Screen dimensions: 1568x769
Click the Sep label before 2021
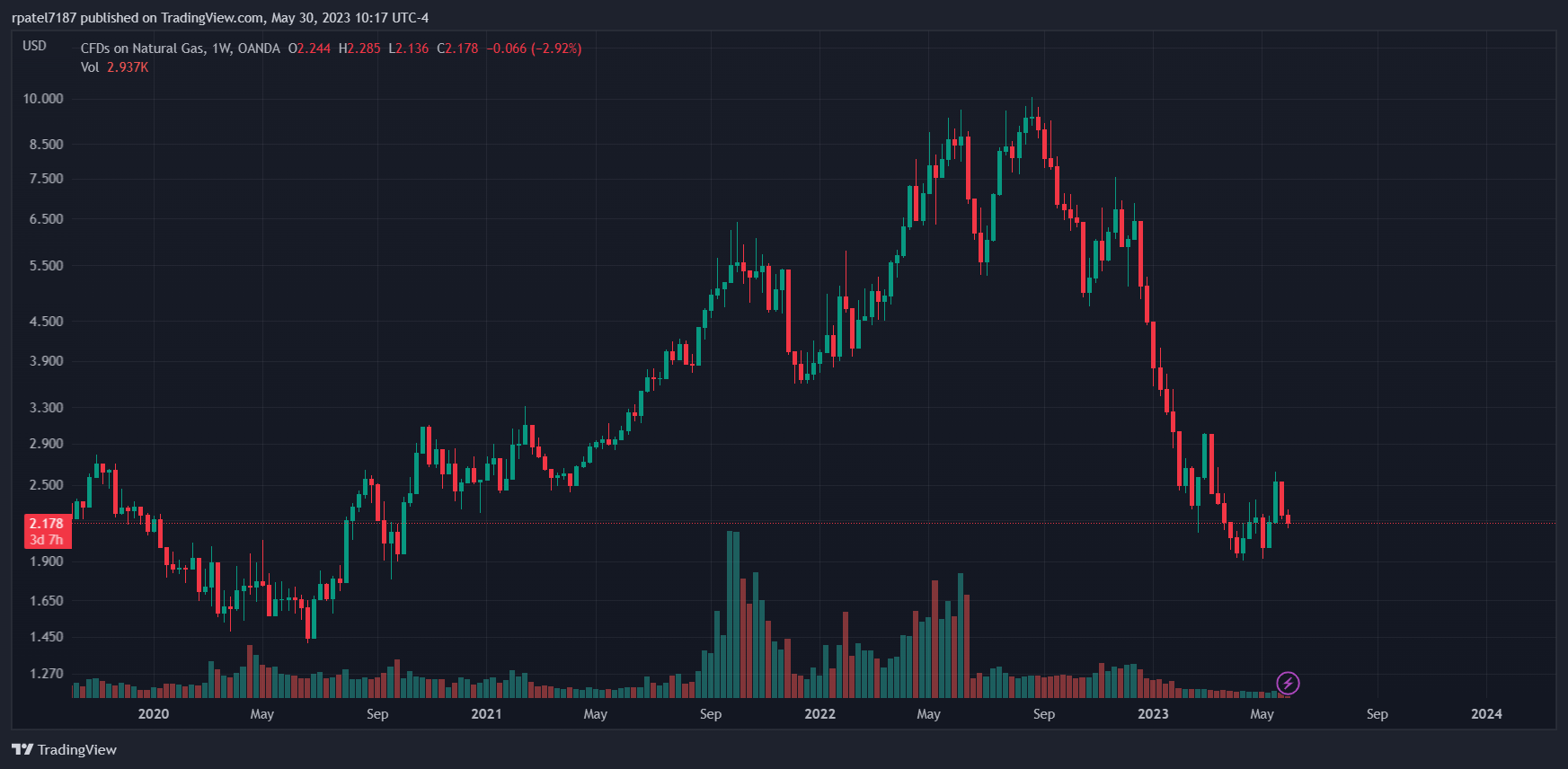point(377,714)
